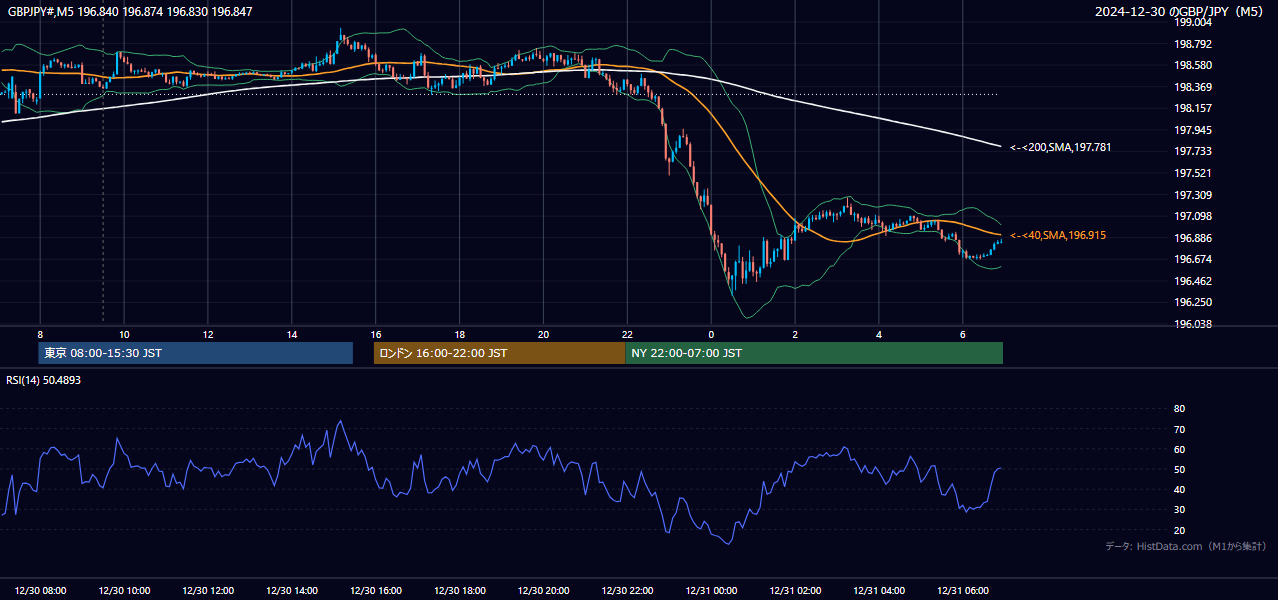
Task: Click the 12/30 08:00 date label
Action: 40,591
